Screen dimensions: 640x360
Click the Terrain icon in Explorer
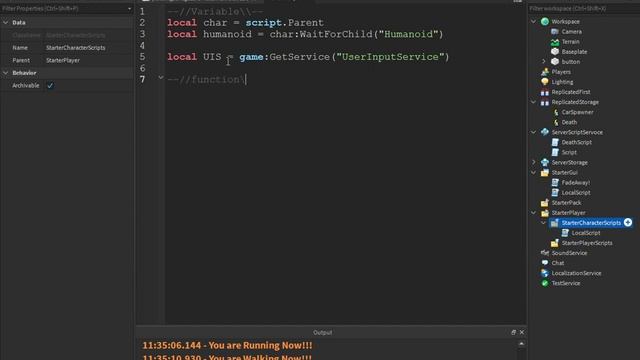tap(555, 42)
